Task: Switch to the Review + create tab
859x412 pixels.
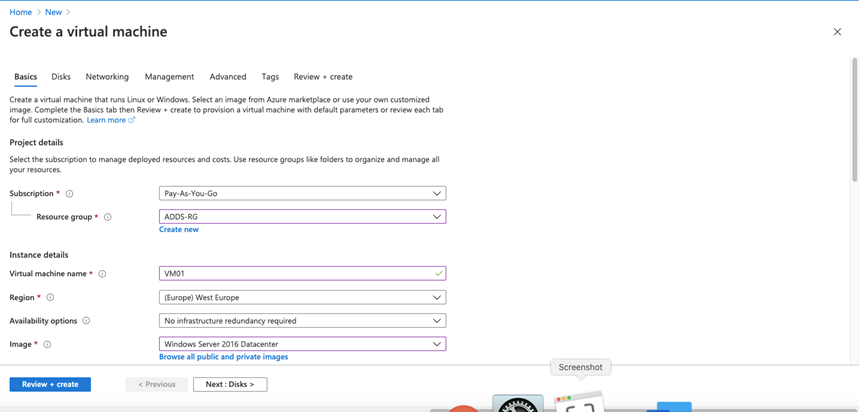Action: tap(323, 77)
